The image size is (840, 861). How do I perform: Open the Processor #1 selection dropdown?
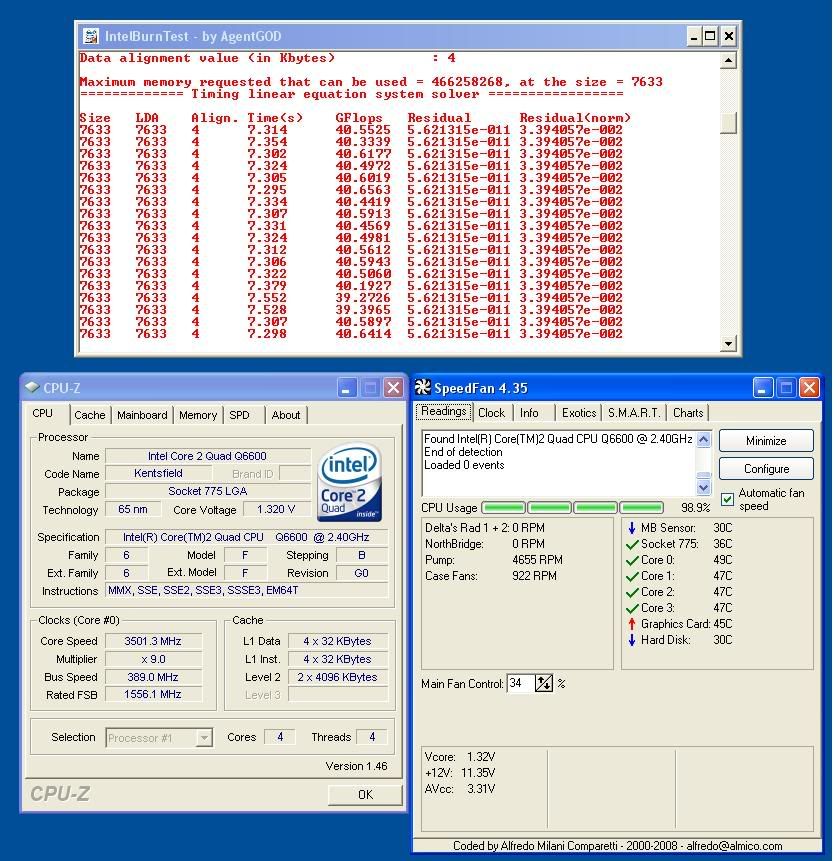pos(204,738)
